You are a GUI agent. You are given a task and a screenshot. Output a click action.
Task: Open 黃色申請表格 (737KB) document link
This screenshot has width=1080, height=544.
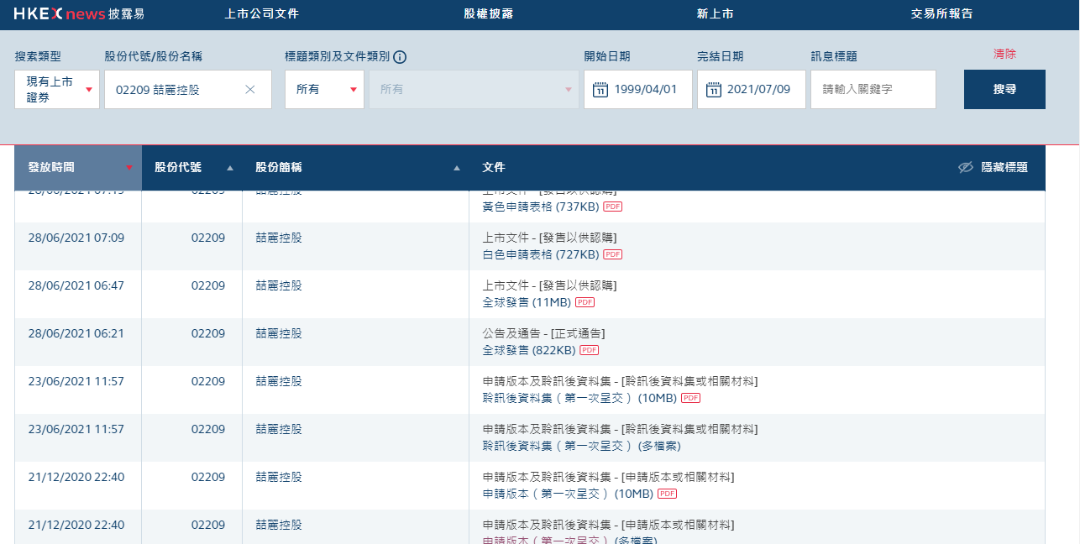click(541, 207)
